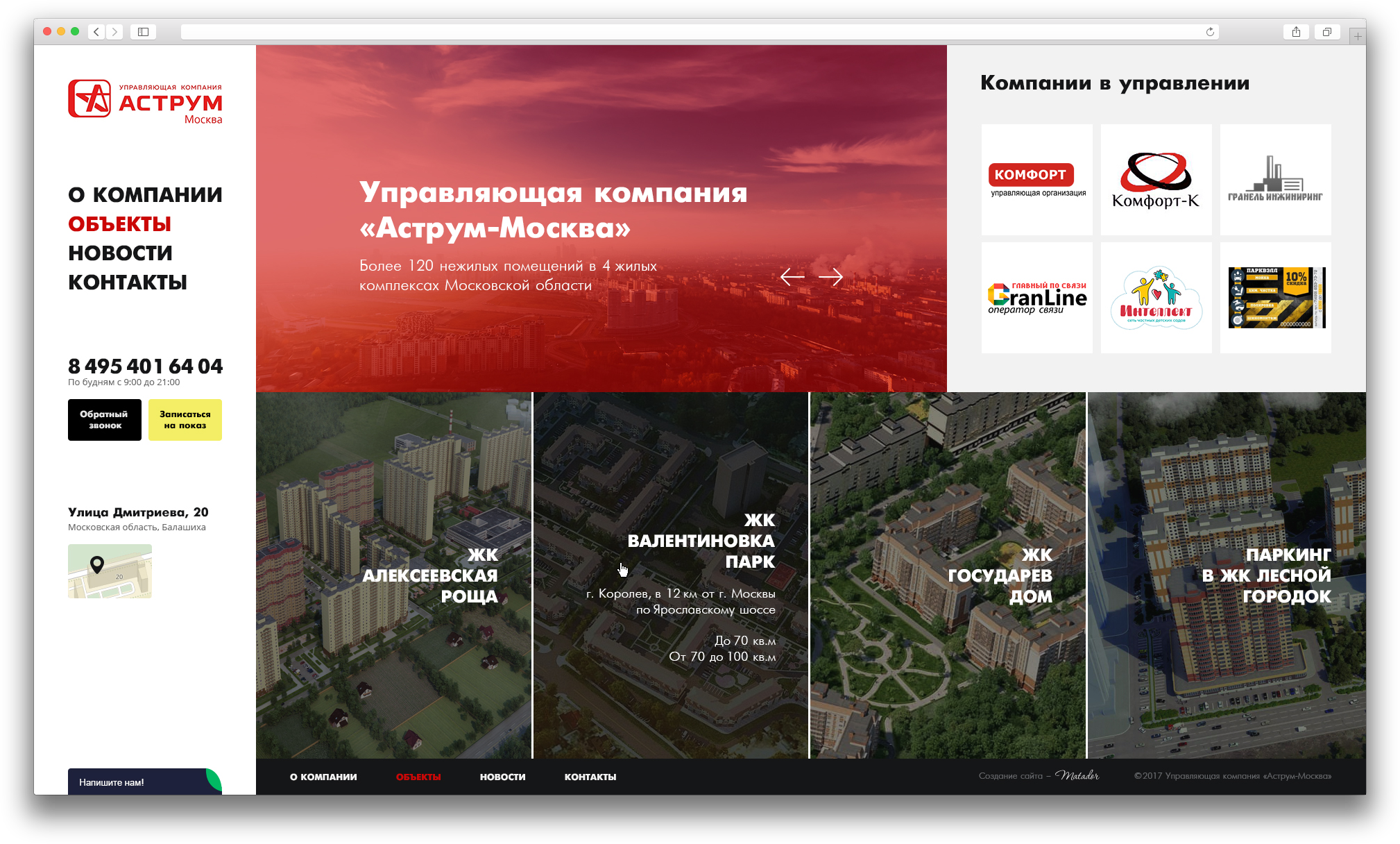Open the ЖК Валентиновка парк card
Viewport: 1400px width, 844px height.
(x=671, y=575)
